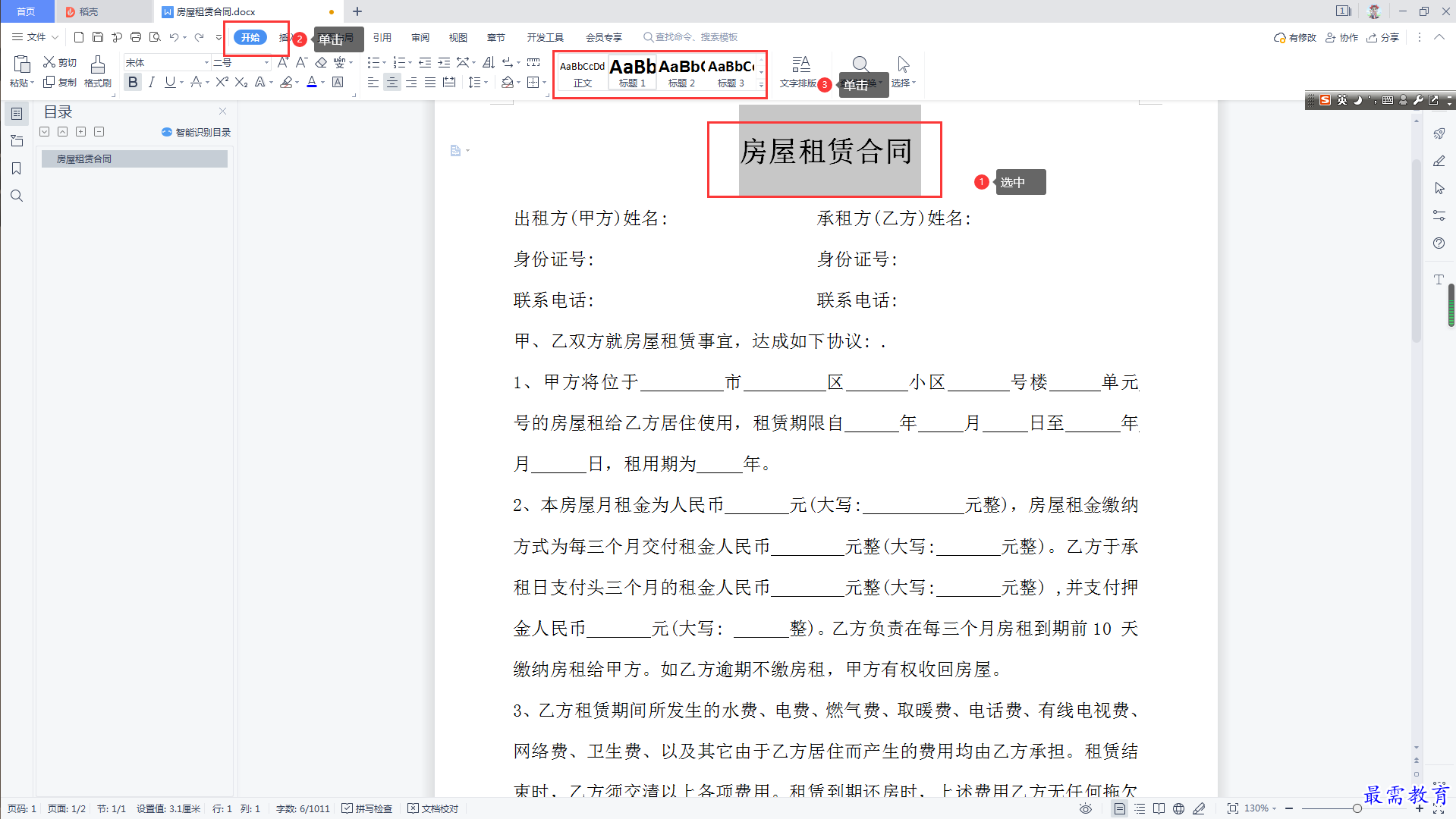
Task: Apply subscript X₂ formatting
Action: click(x=241, y=82)
